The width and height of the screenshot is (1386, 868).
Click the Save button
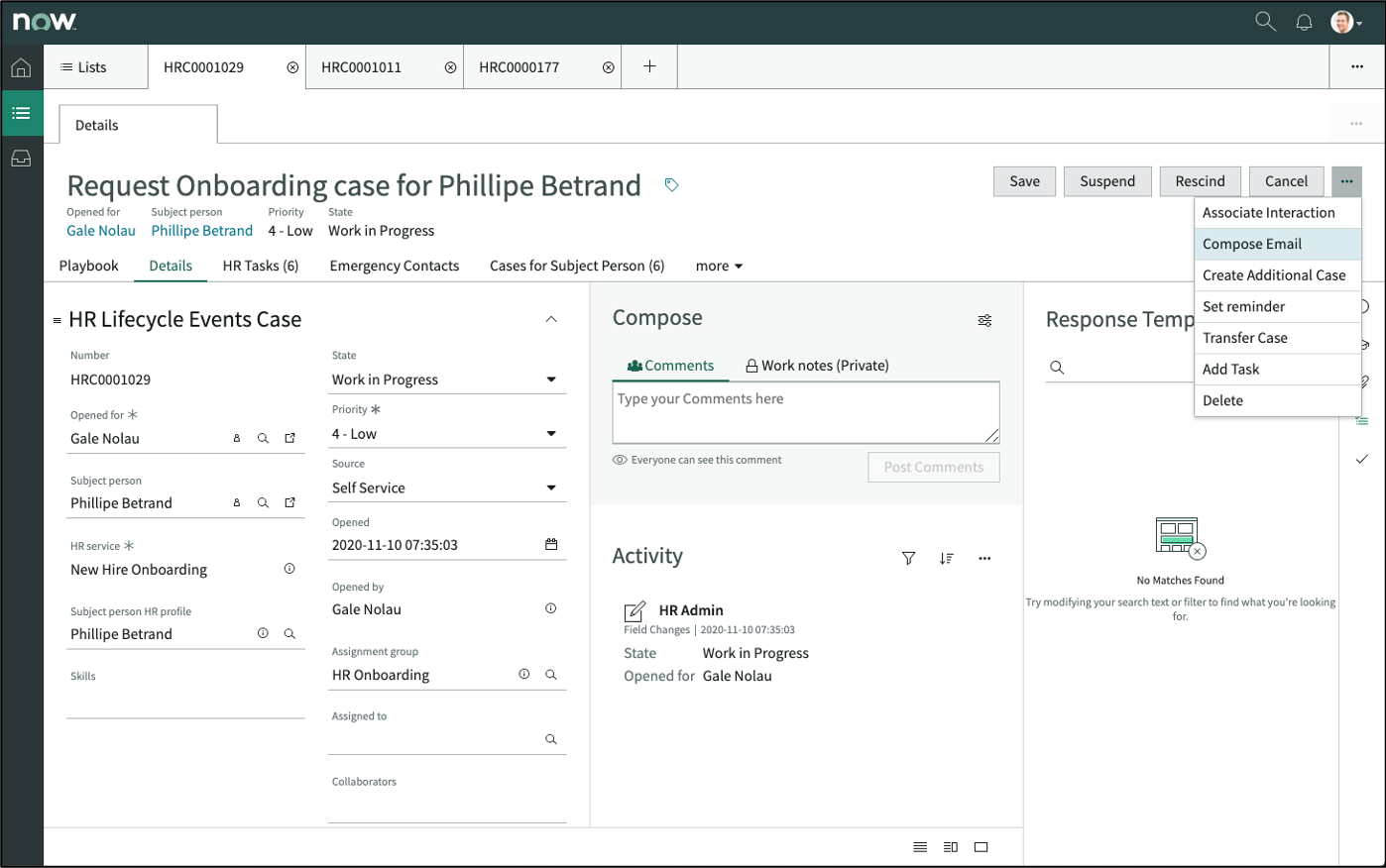(1024, 181)
